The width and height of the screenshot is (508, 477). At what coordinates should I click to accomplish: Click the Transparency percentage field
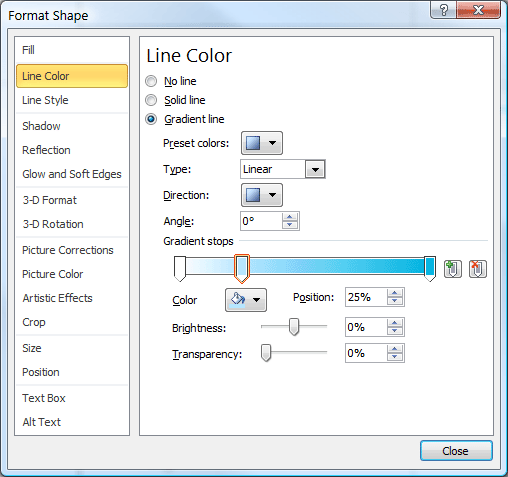[366, 353]
